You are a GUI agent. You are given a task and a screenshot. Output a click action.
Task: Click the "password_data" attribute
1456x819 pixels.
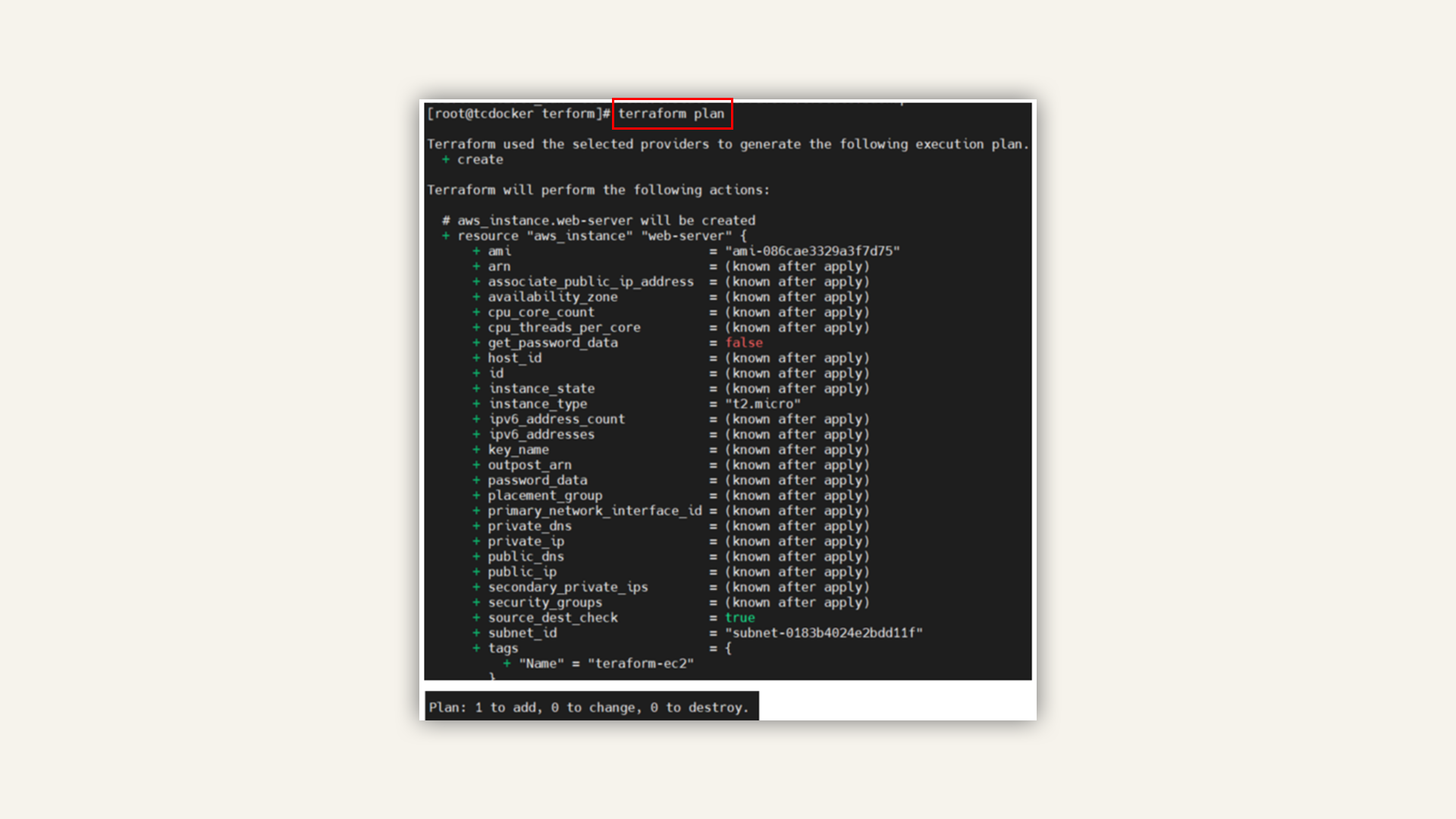pos(538,480)
